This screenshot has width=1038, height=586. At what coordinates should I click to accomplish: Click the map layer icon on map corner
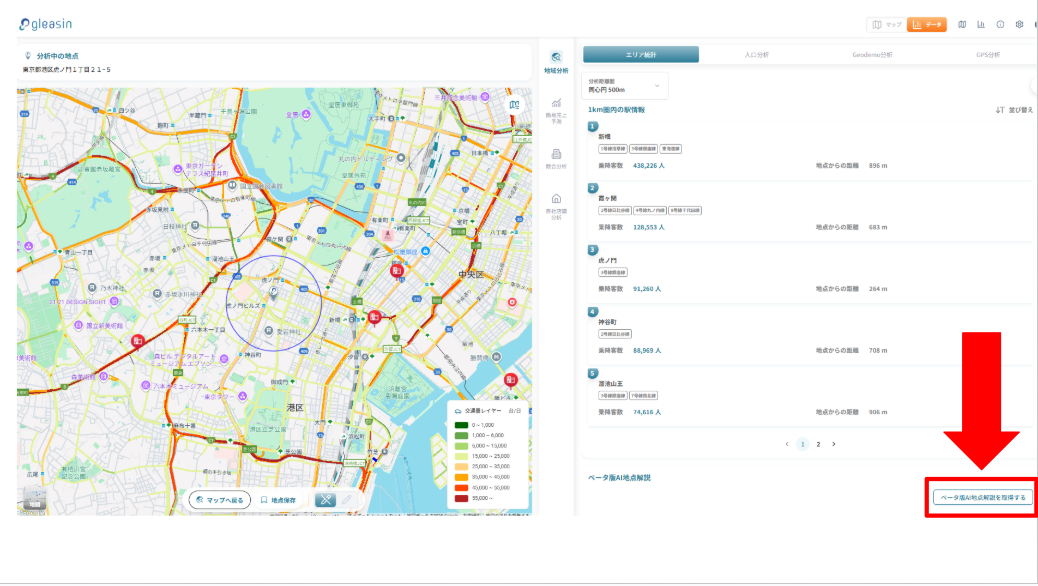tap(514, 104)
